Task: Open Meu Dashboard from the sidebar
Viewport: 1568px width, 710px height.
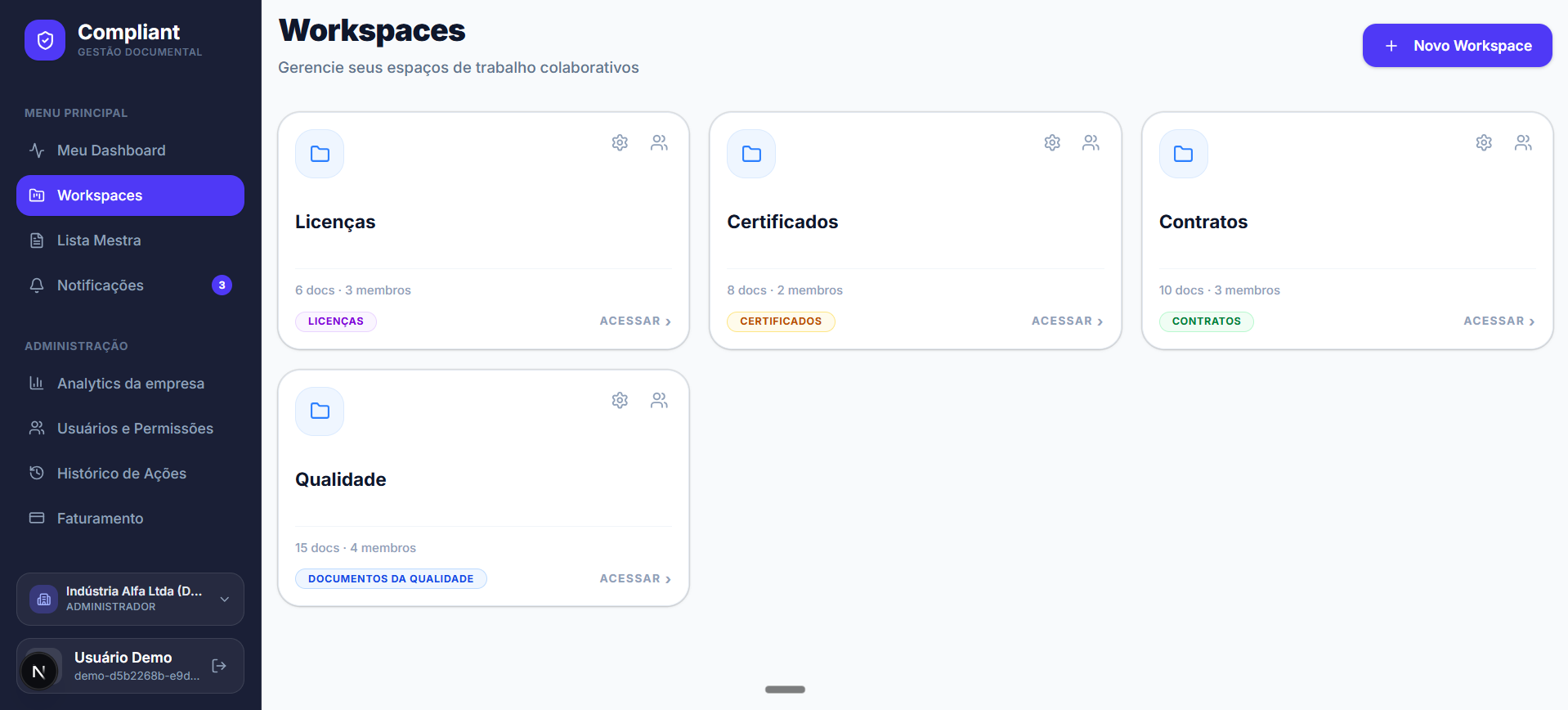Action: [112, 150]
